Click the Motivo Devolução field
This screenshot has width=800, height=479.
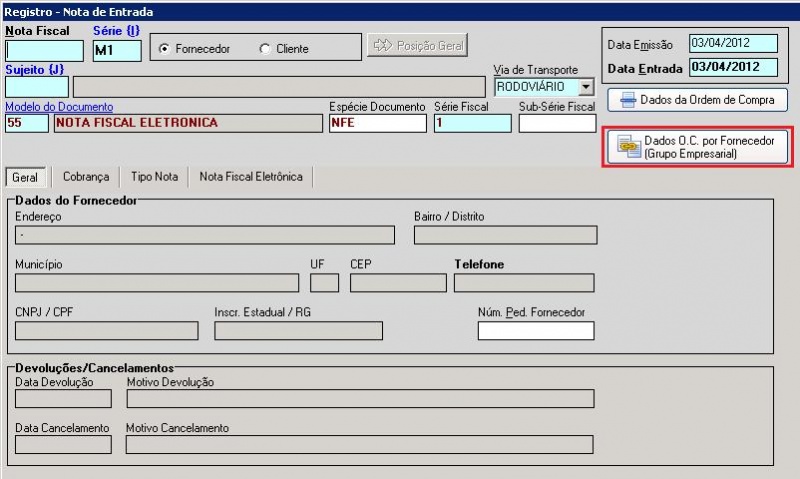360,398
